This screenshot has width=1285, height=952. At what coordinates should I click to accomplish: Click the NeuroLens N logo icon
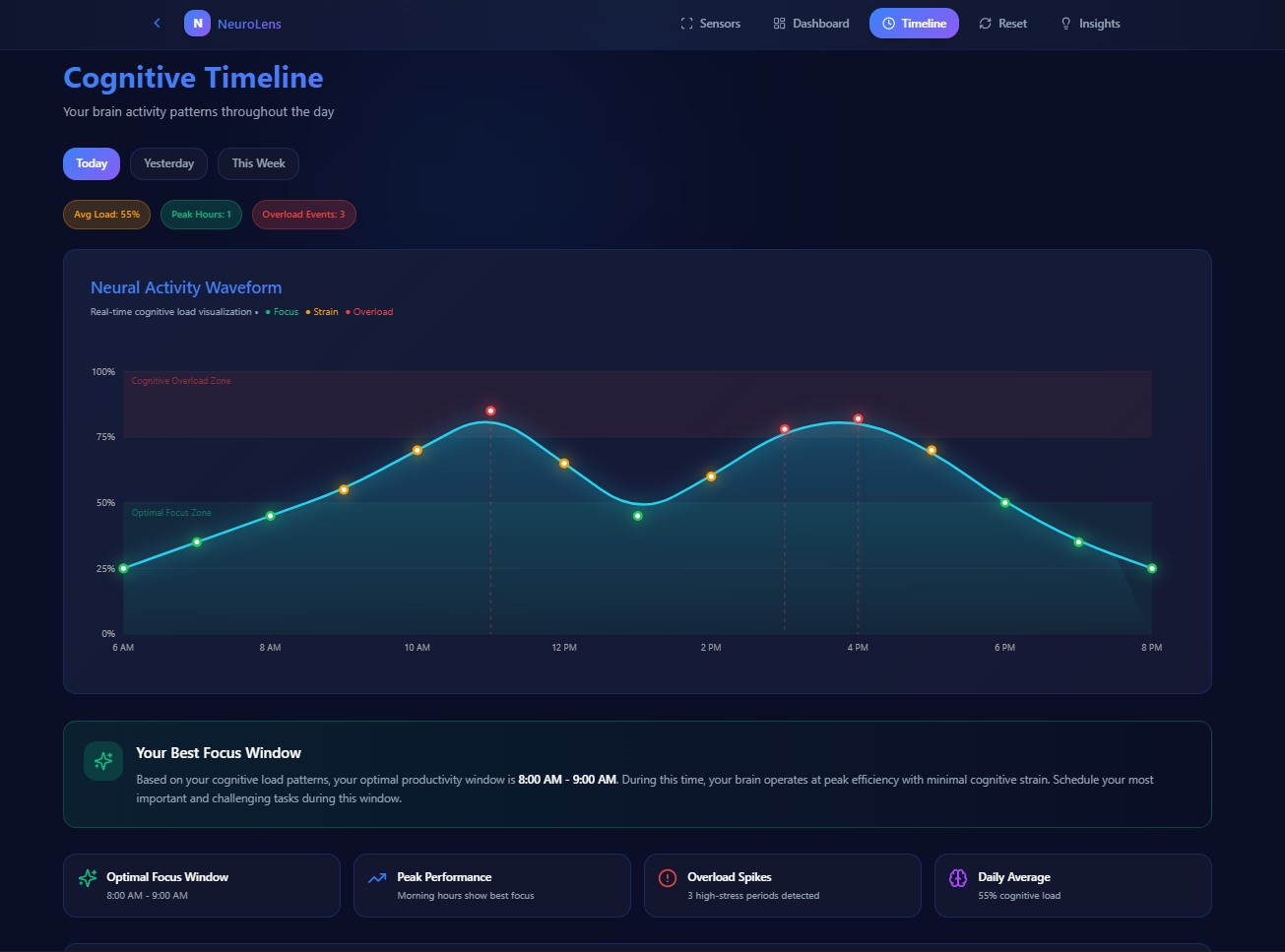(x=197, y=23)
